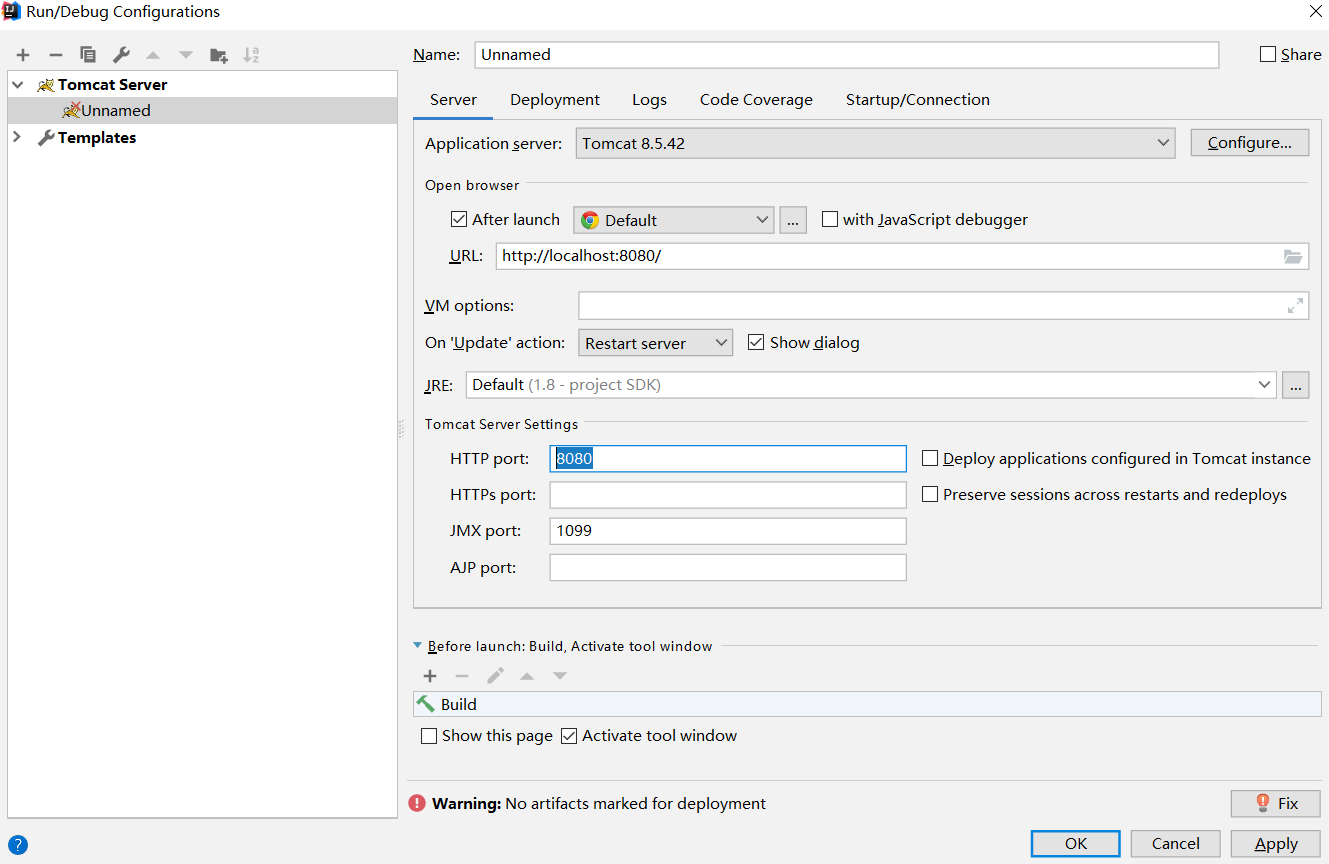Uncheck Activate tool window
The width and height of the screenshot is (1329, 864).
569,736
